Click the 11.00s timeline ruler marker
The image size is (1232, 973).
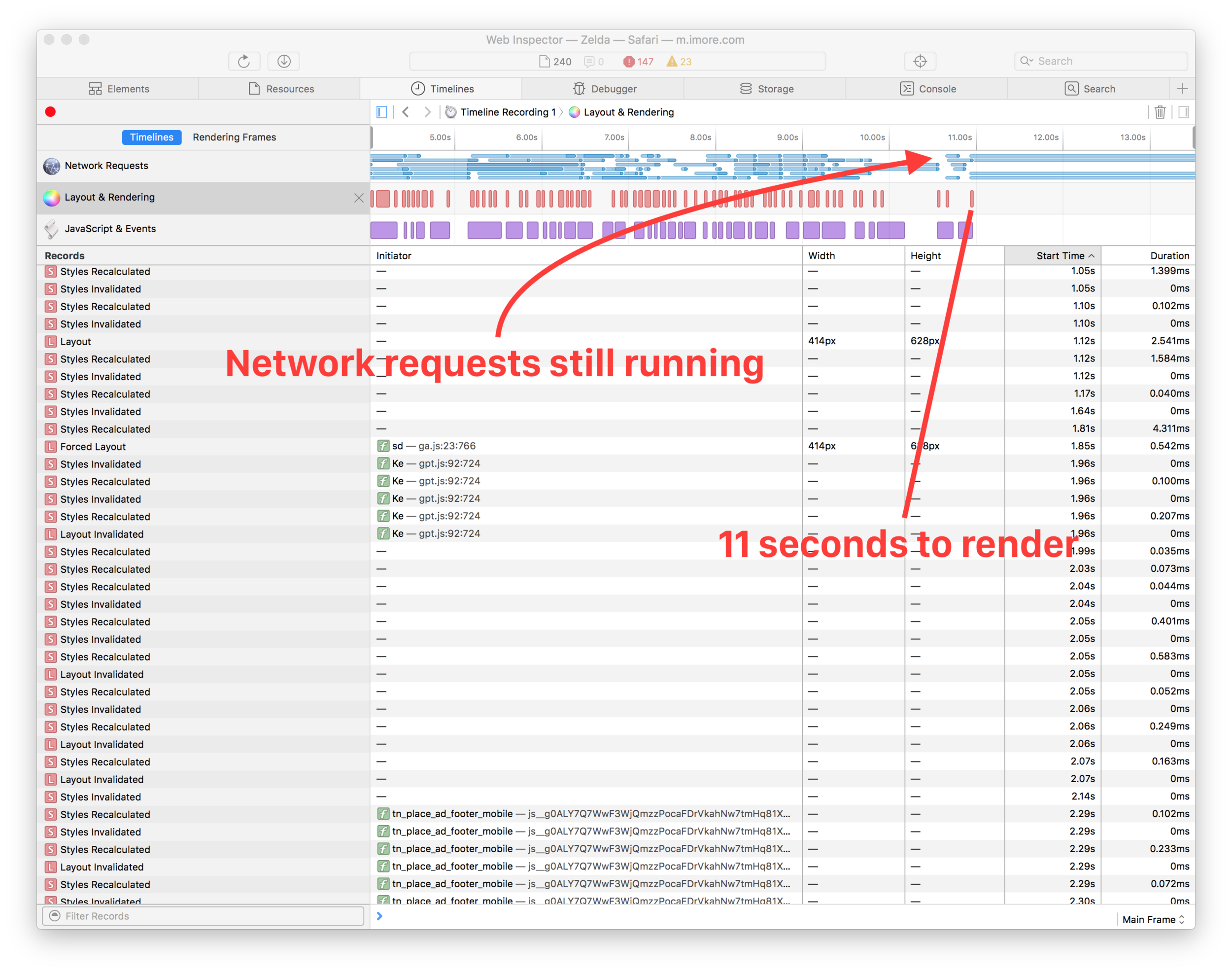coord(959,138)
